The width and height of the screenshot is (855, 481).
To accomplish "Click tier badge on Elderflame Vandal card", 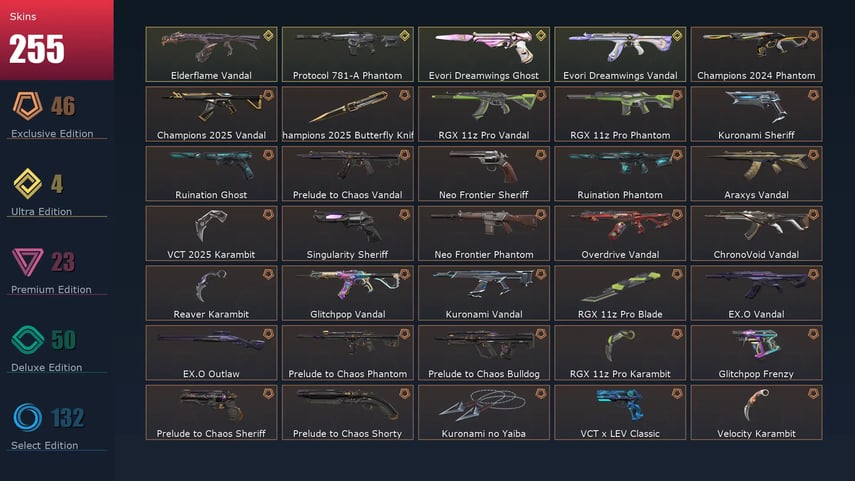I will pyautogui.click(x=268, y=36).
